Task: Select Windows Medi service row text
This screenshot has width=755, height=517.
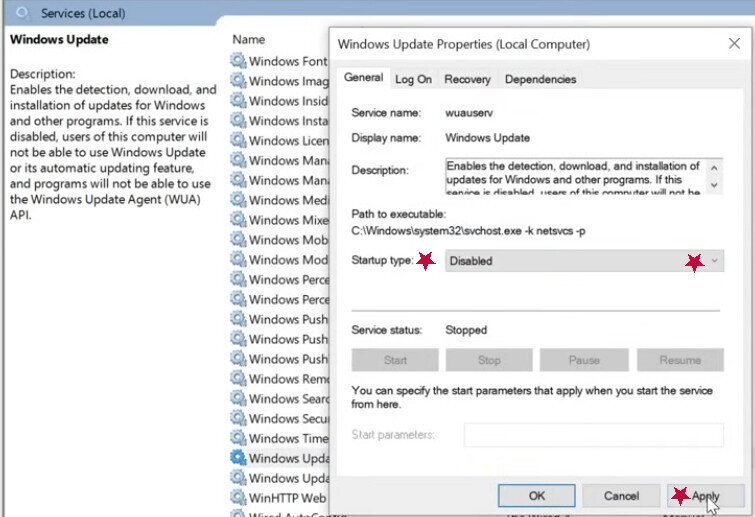Action: (288, 200)
